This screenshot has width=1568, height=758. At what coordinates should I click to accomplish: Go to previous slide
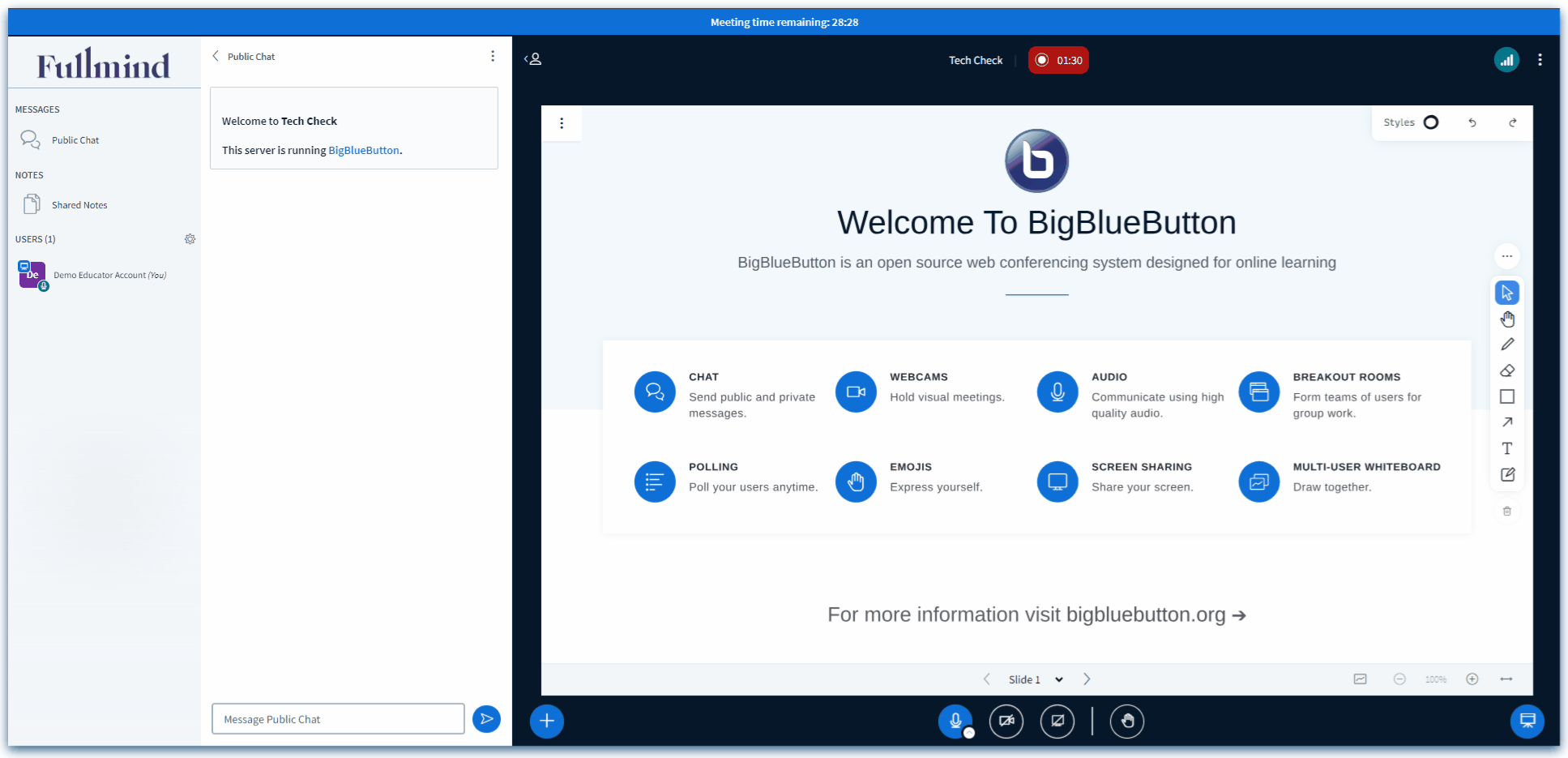point(986,679)
